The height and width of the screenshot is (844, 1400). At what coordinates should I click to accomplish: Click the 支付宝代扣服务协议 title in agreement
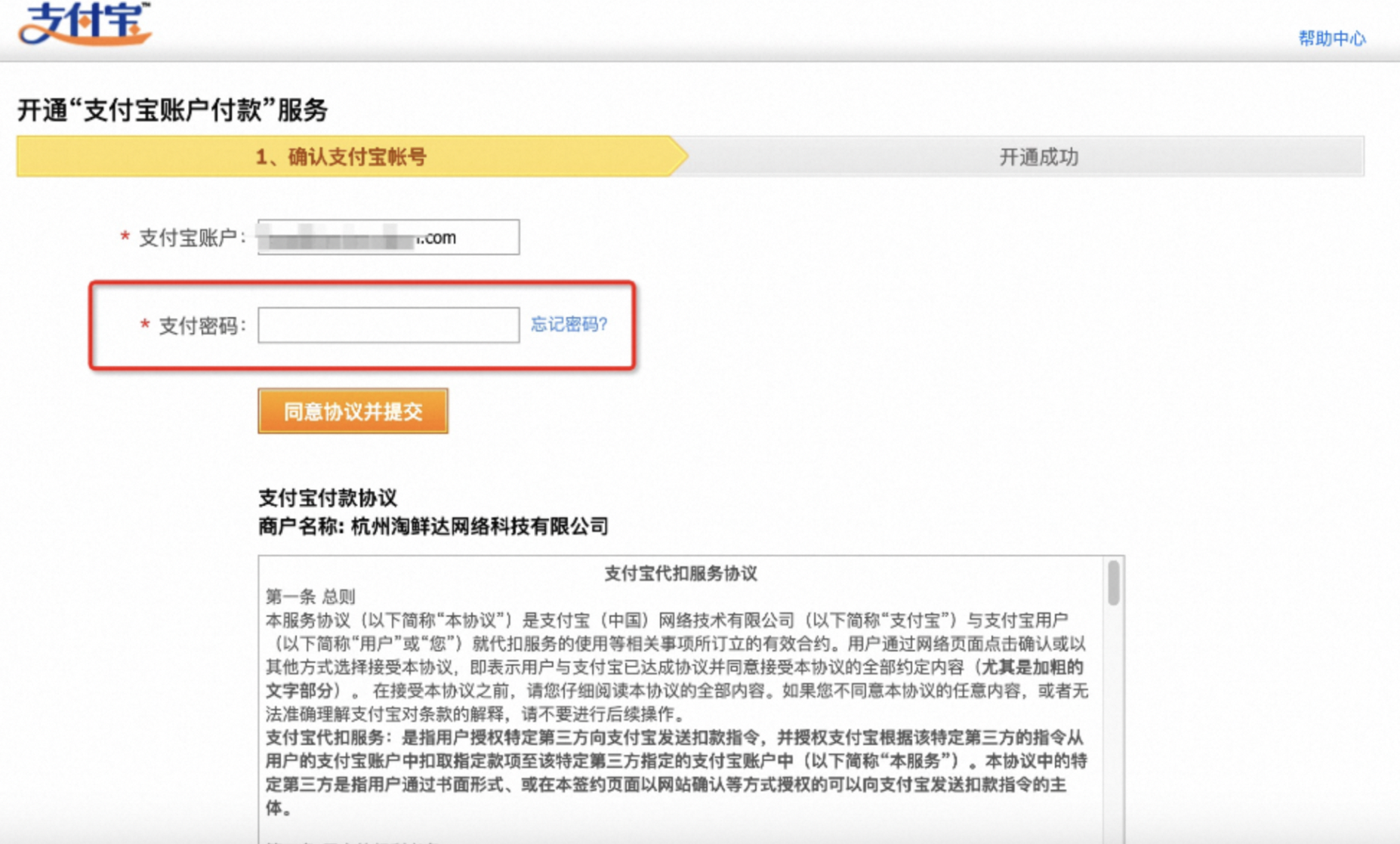[x=680, y=574]
